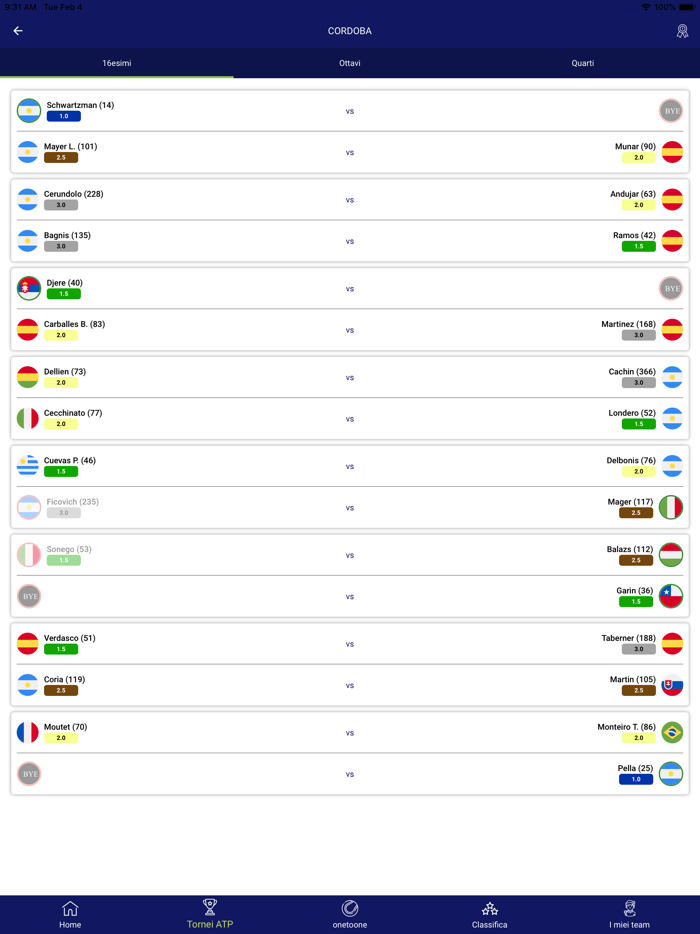The height and width of the screenshot is (934, 700).
Task: Tap Garin's Chile flag icon
Action: [671, 597]
